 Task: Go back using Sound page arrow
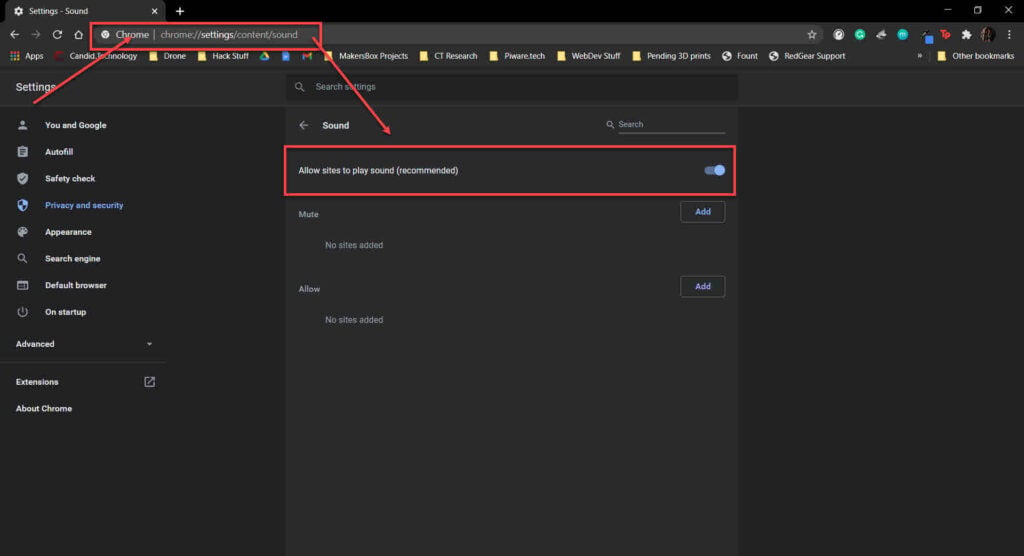pos(304,125)
